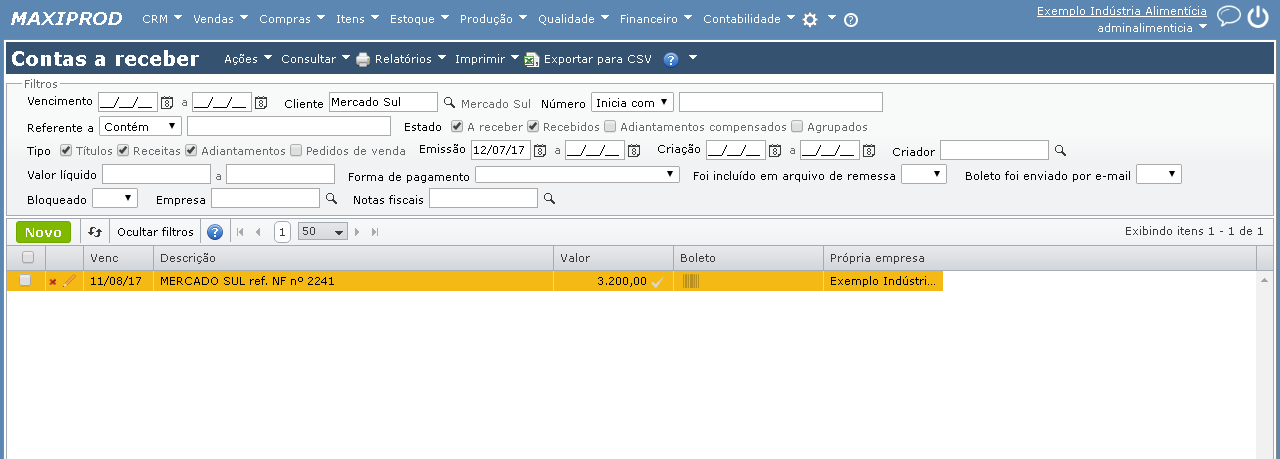
Task: Open Exemplo Indústria Alimentícia link
Action: pyautogui.click(x=1121, y=11)
